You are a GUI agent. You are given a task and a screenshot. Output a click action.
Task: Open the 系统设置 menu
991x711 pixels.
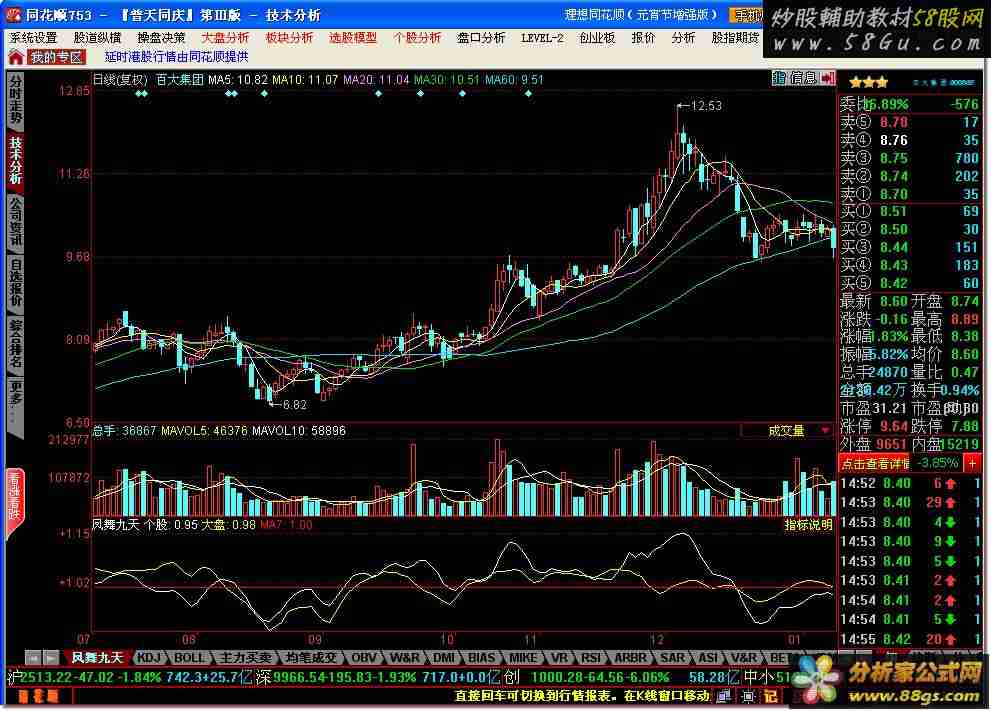pos(33,38)
